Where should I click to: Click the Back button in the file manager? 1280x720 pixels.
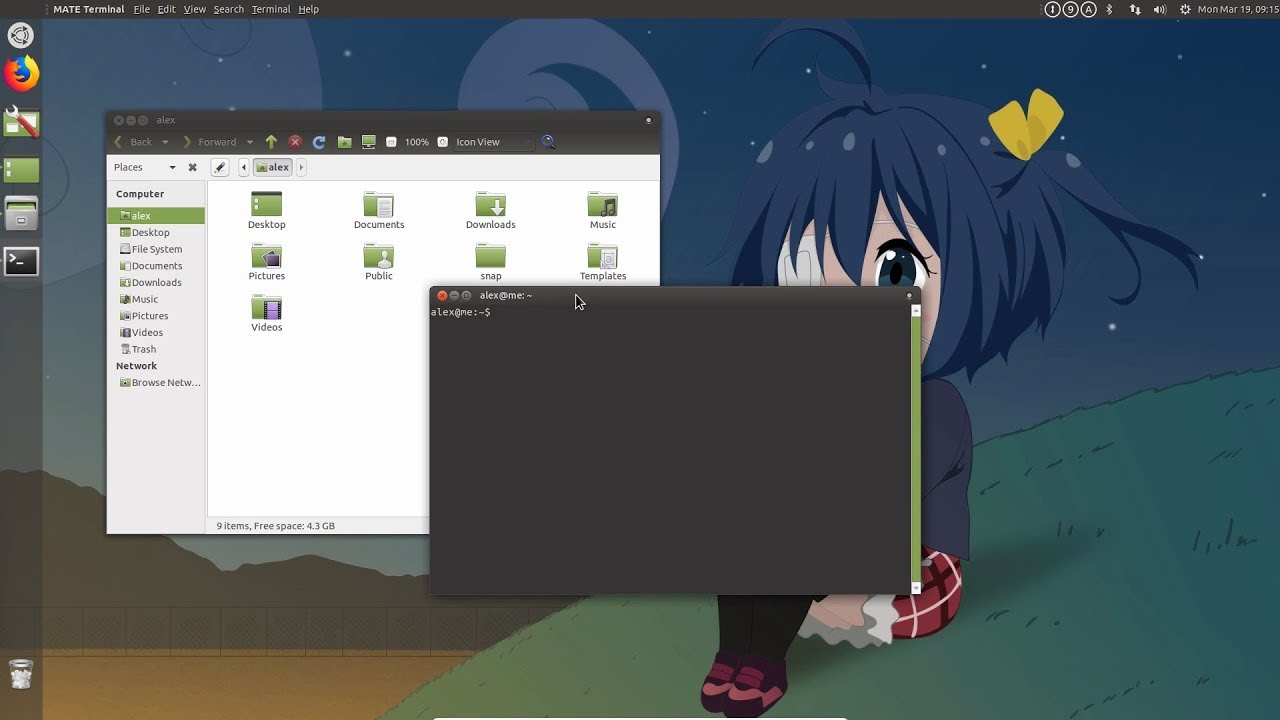pos(133,142)
